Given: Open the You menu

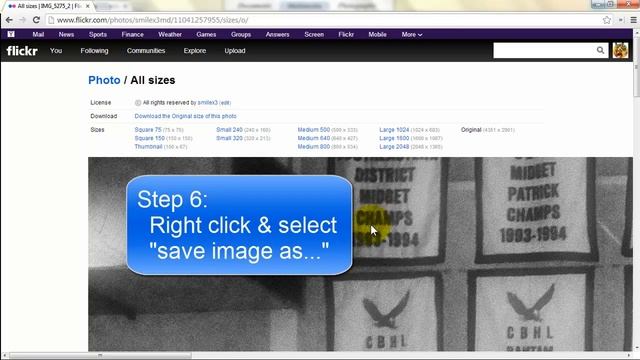Looking at the screenshot, I should pyautogui.click(x=56, y=51).
